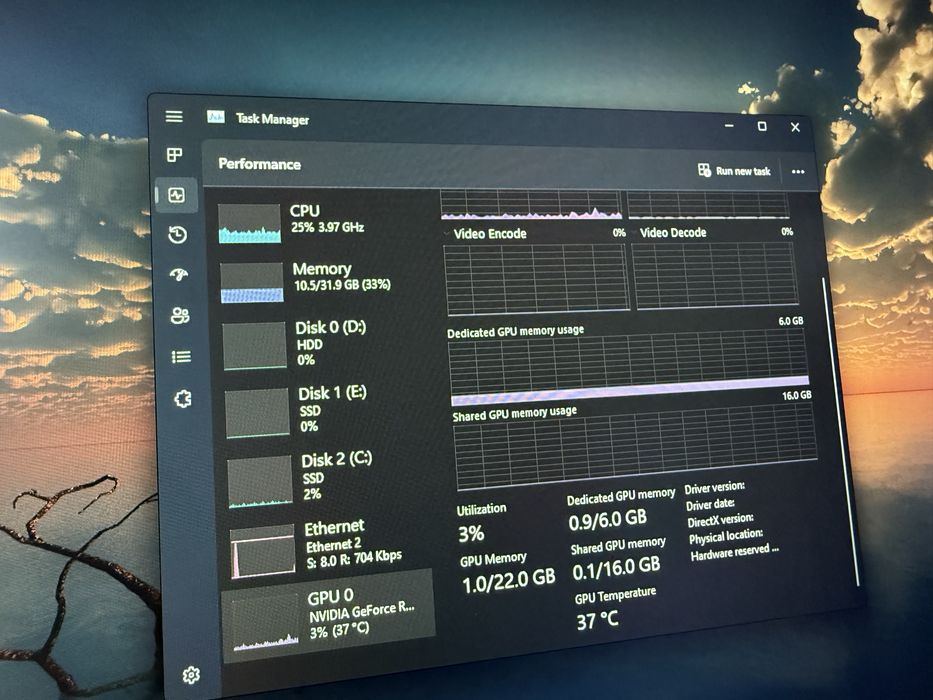The width and height of the screenshot is (933, 700).
Task: Click the Ethernet throughput mini graph thumbnail
Action: click(x=262, y=551)
